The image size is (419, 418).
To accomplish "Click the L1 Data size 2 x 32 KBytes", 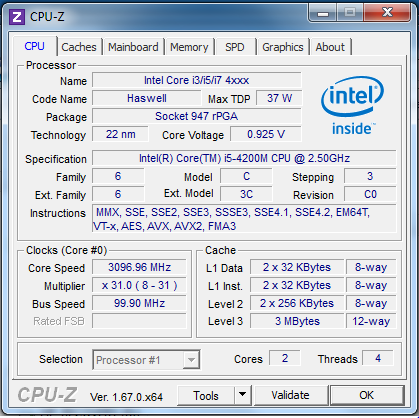I will (297, 267).
